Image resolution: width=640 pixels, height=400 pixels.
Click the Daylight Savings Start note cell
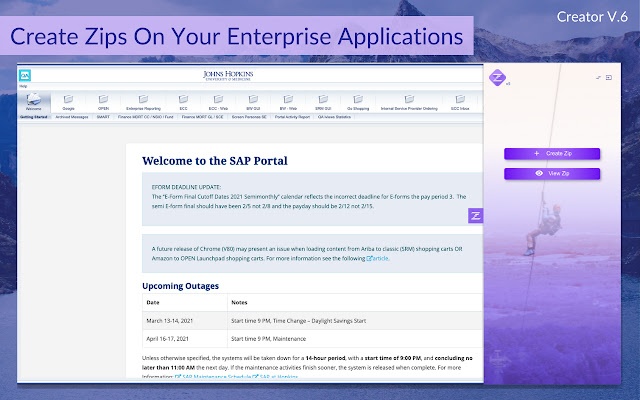click(355, 321)
